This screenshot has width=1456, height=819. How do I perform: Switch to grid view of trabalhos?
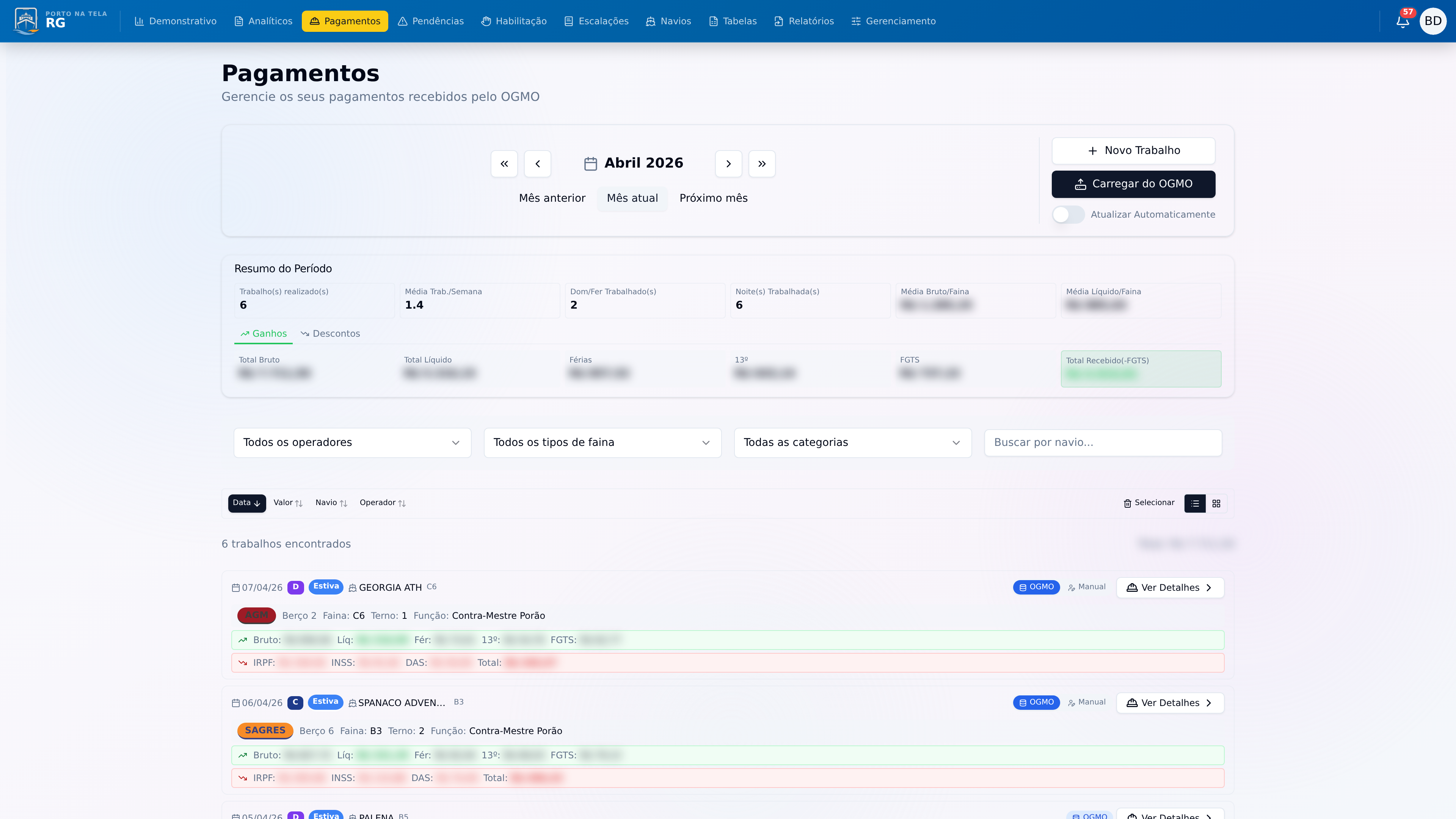1216,503
